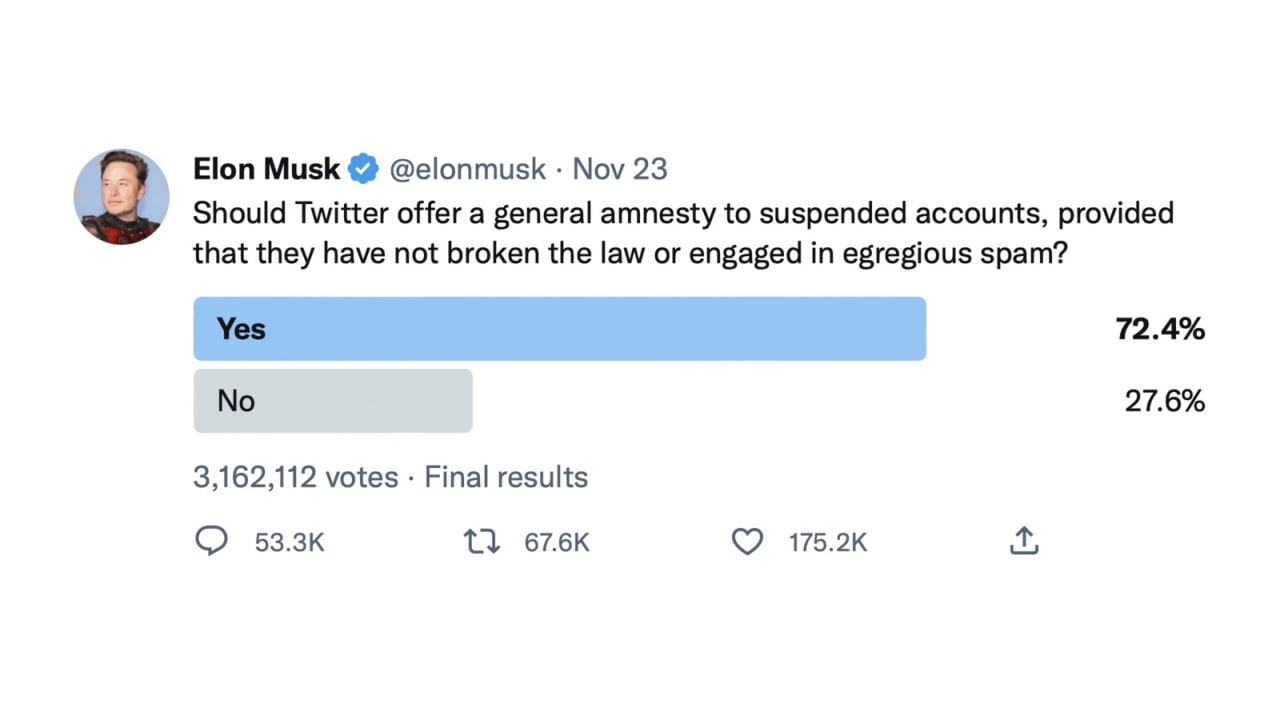Like the tweet with the heart icon

pyautogui.click(x=747, y=542)
